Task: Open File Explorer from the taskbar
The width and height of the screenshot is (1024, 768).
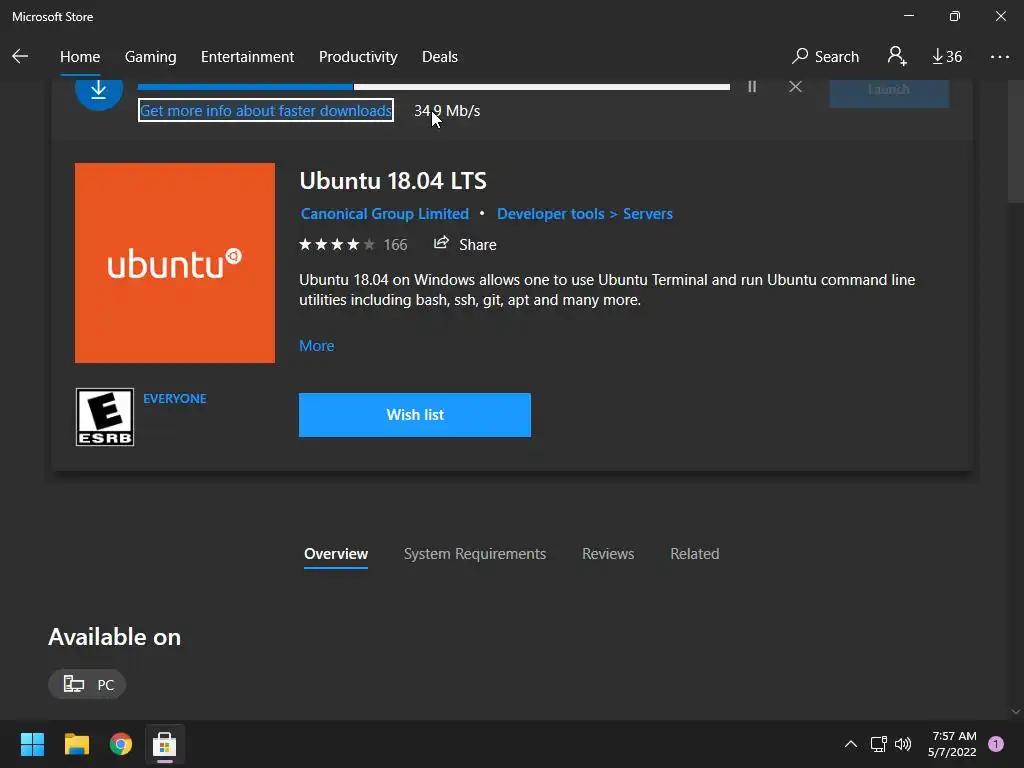Action: (x=76, y=744)
